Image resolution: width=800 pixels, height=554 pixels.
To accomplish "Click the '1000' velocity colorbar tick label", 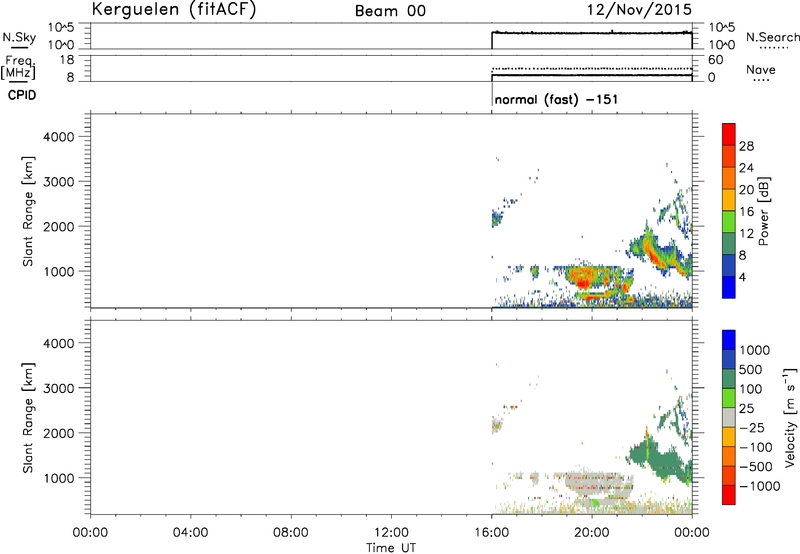I will pos(755,350).
